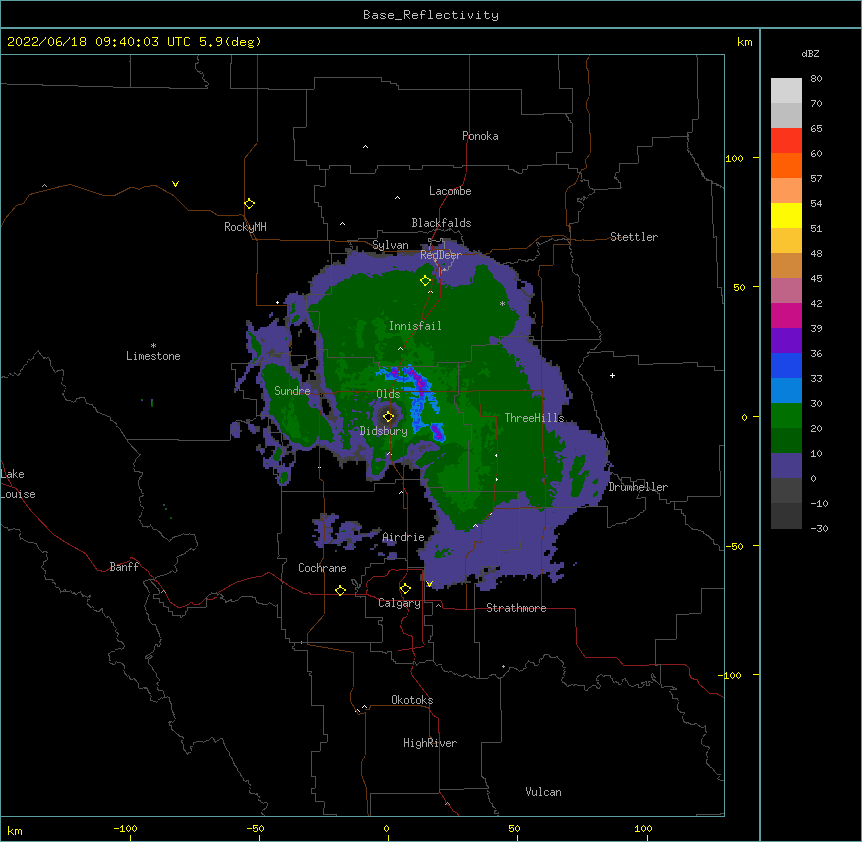Click the Base_Reflectivity title

(431, 15)
